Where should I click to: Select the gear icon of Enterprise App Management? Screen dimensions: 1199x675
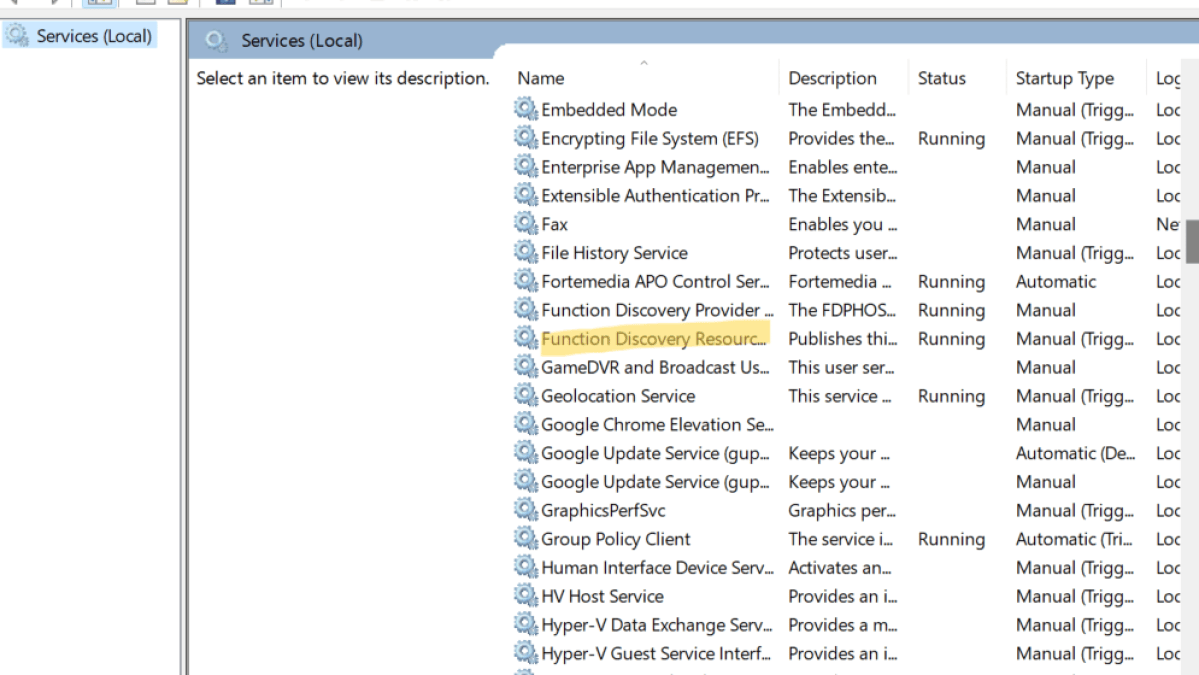coord(525,167)
